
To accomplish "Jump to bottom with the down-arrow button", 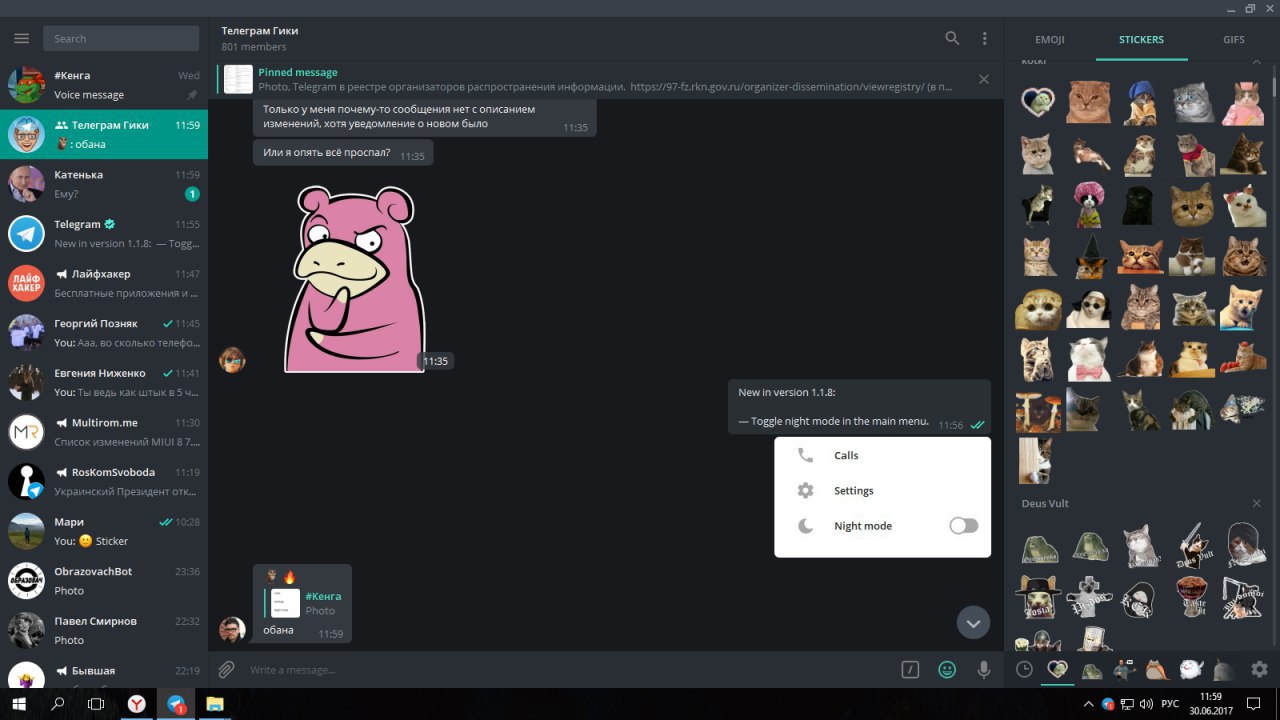I will point(973,622).
